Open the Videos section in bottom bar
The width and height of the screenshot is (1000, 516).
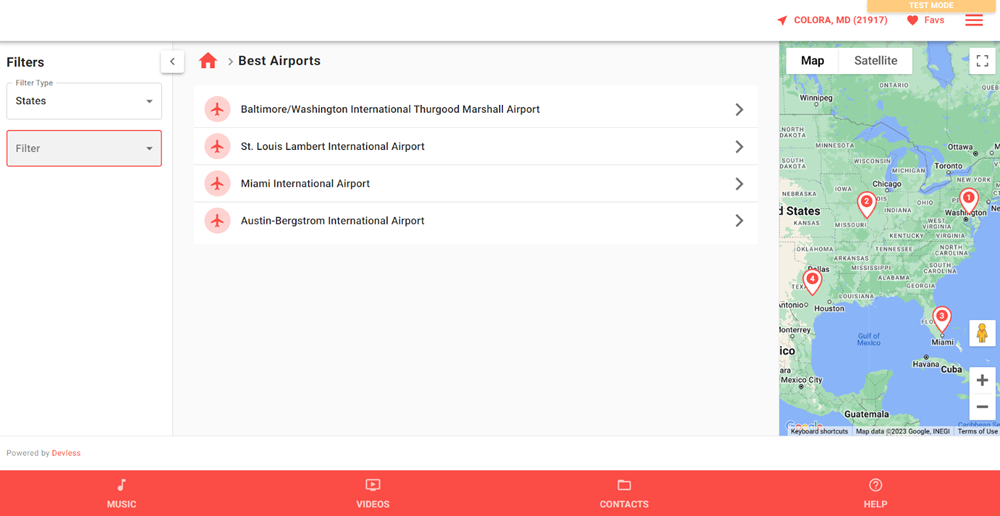373,494
